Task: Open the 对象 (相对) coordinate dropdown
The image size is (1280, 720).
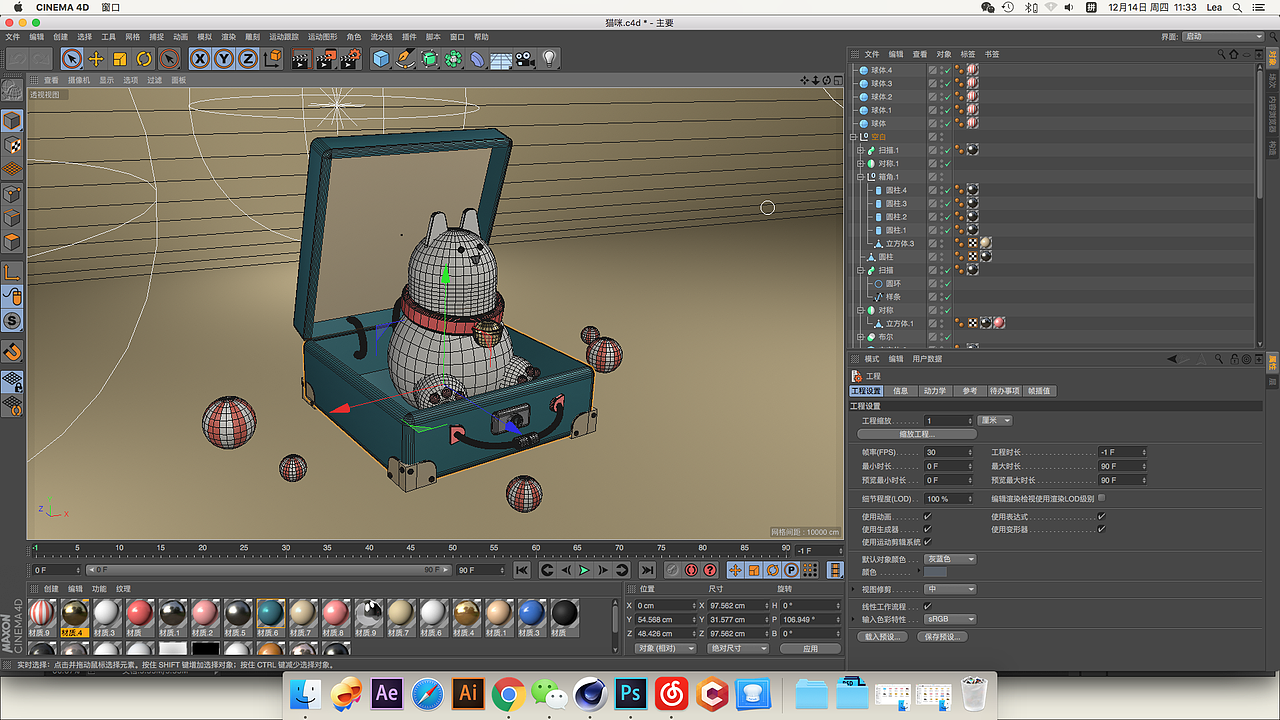Action: click(x=665, y=648)
